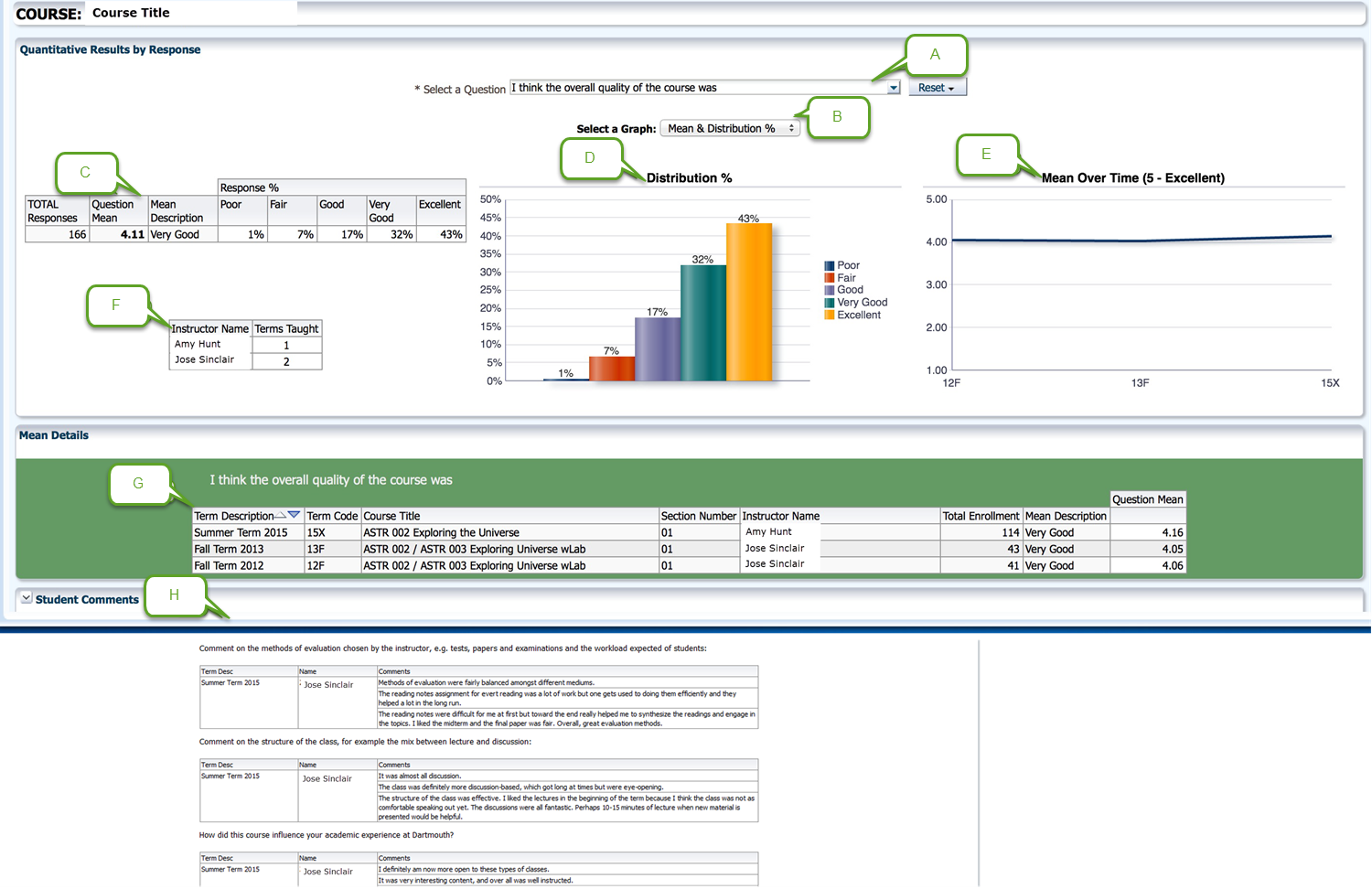Click the Reset button

936,88
